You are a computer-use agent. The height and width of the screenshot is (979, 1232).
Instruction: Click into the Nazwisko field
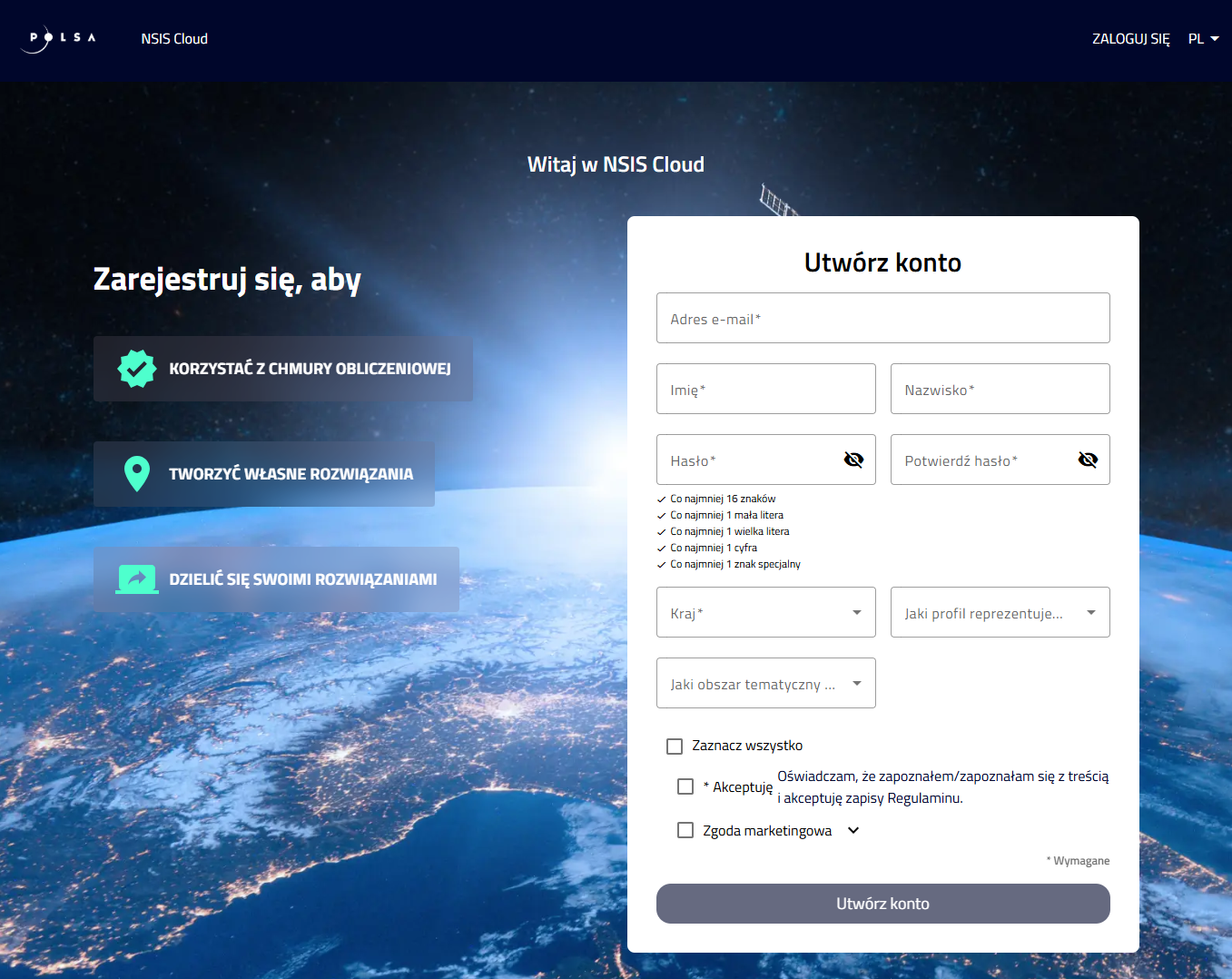[x=1000, y=389]
